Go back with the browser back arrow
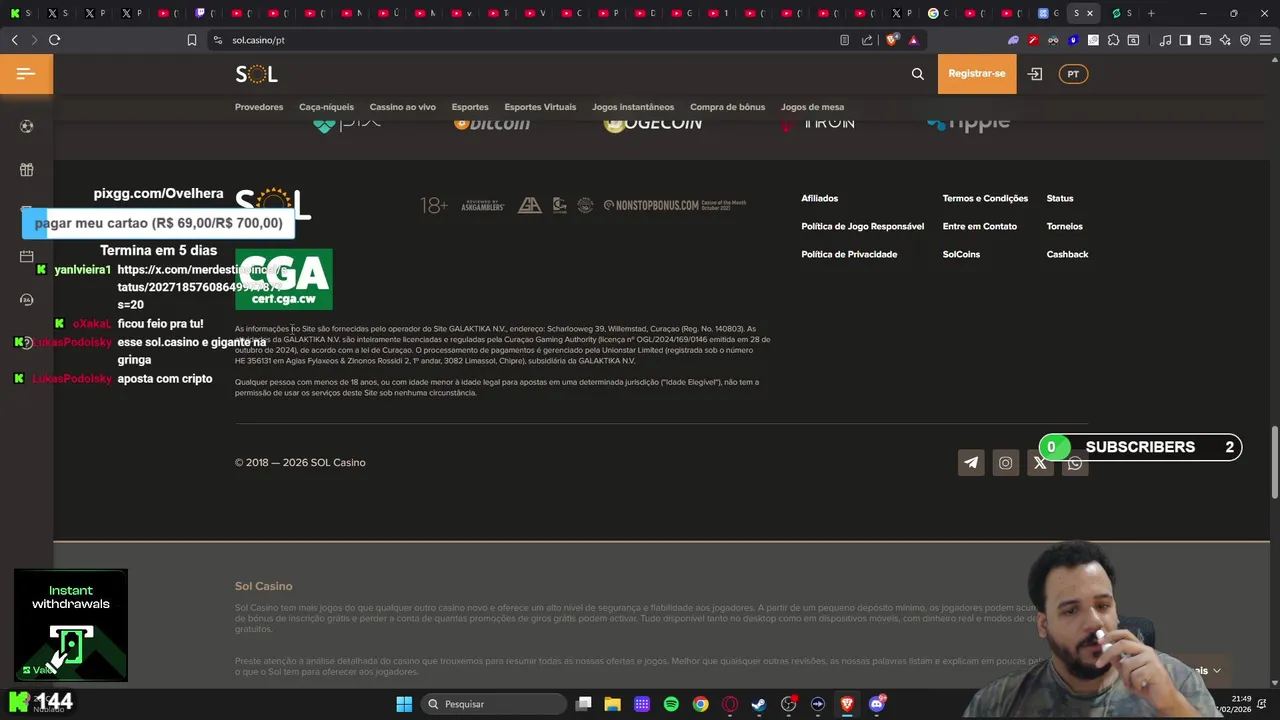This screenshot has height=720, width=1280. pyautogui.click(x=14, y=40)
